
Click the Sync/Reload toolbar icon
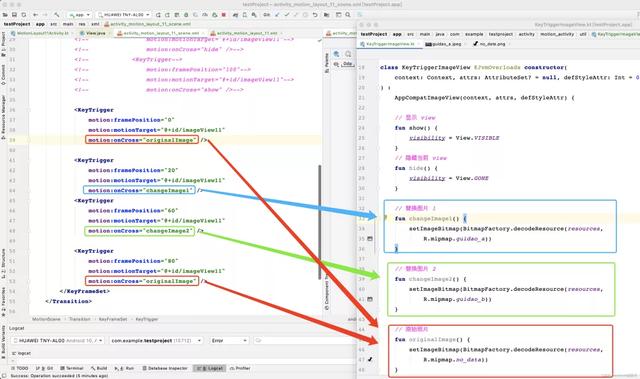point(24,15)
